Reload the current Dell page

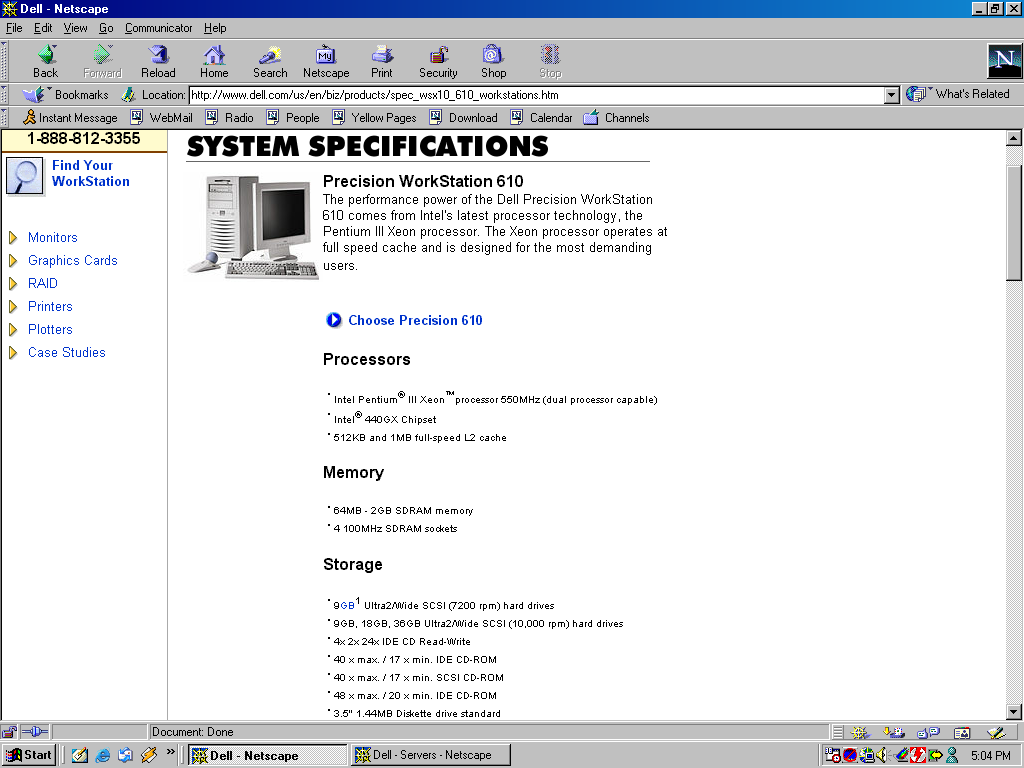coord(158,61)
